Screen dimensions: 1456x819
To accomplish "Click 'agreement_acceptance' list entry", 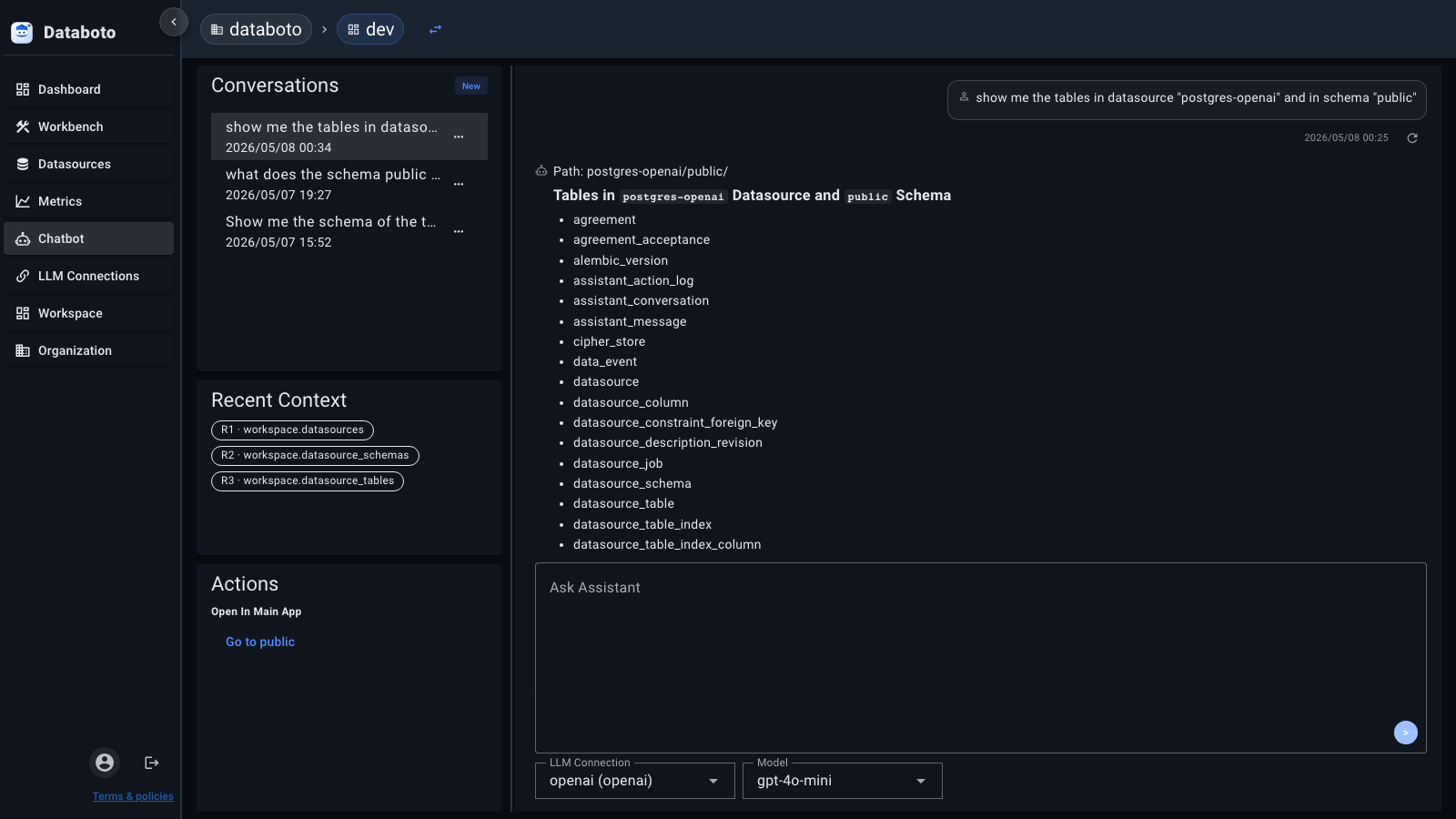I will coord(642,239).
